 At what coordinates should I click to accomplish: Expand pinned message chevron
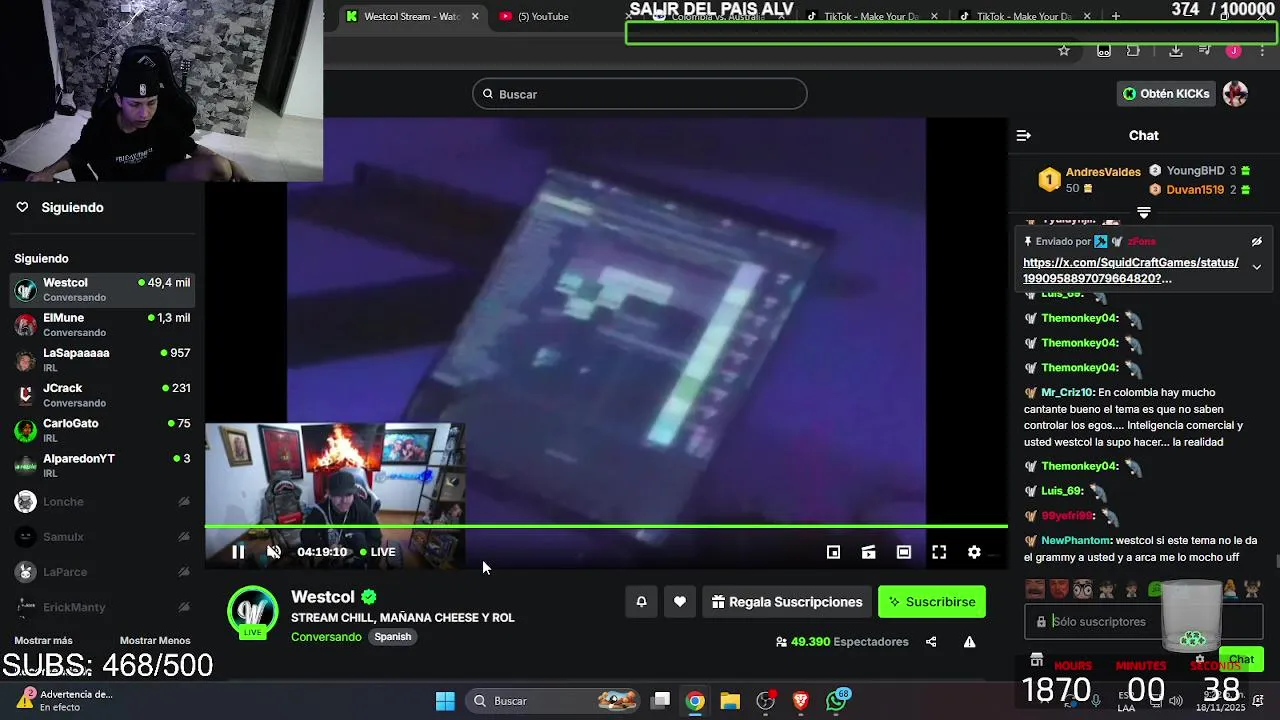[x=1257, y=267]
